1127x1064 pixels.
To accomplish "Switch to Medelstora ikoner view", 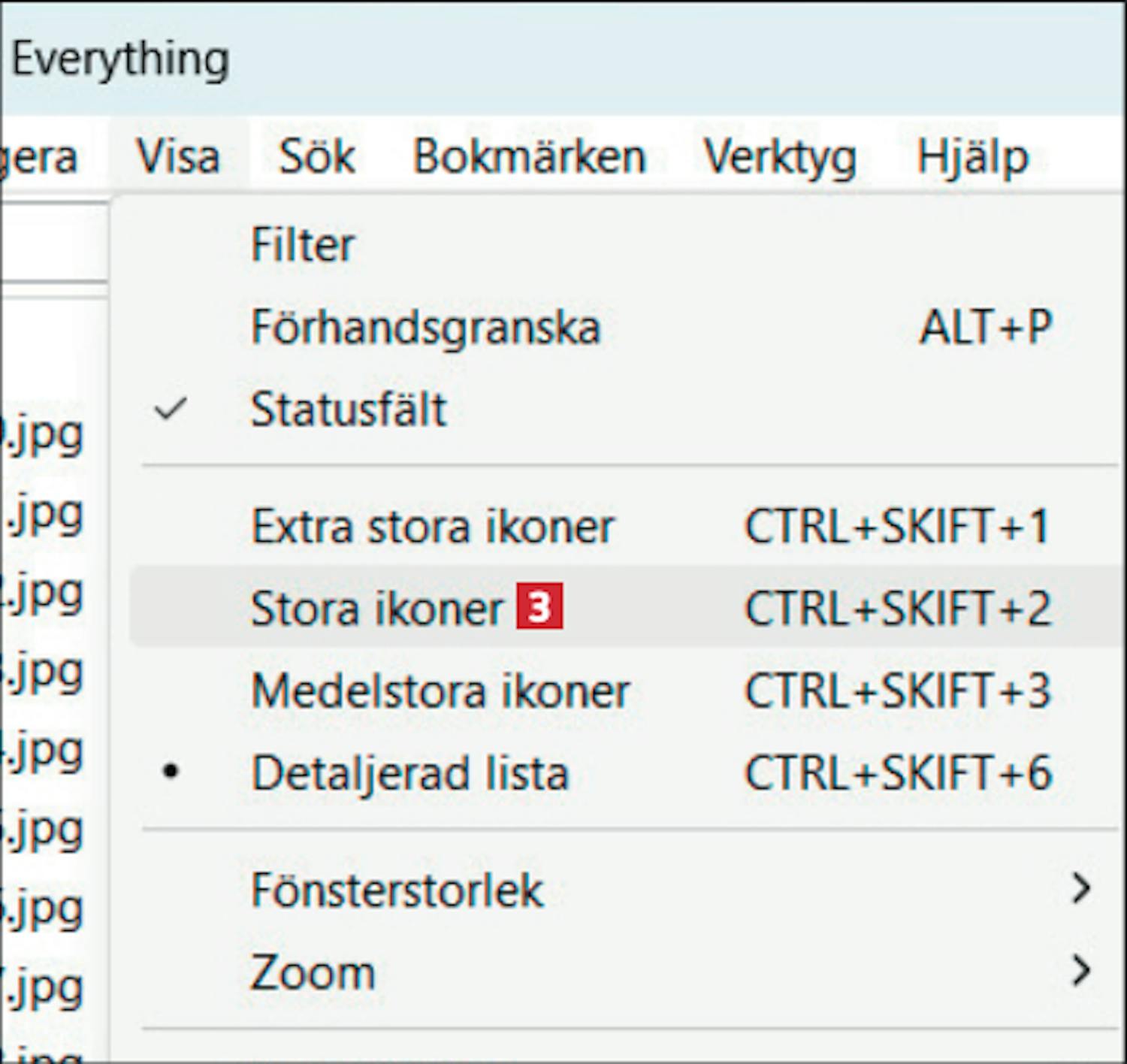I will [x=440, y=691].
